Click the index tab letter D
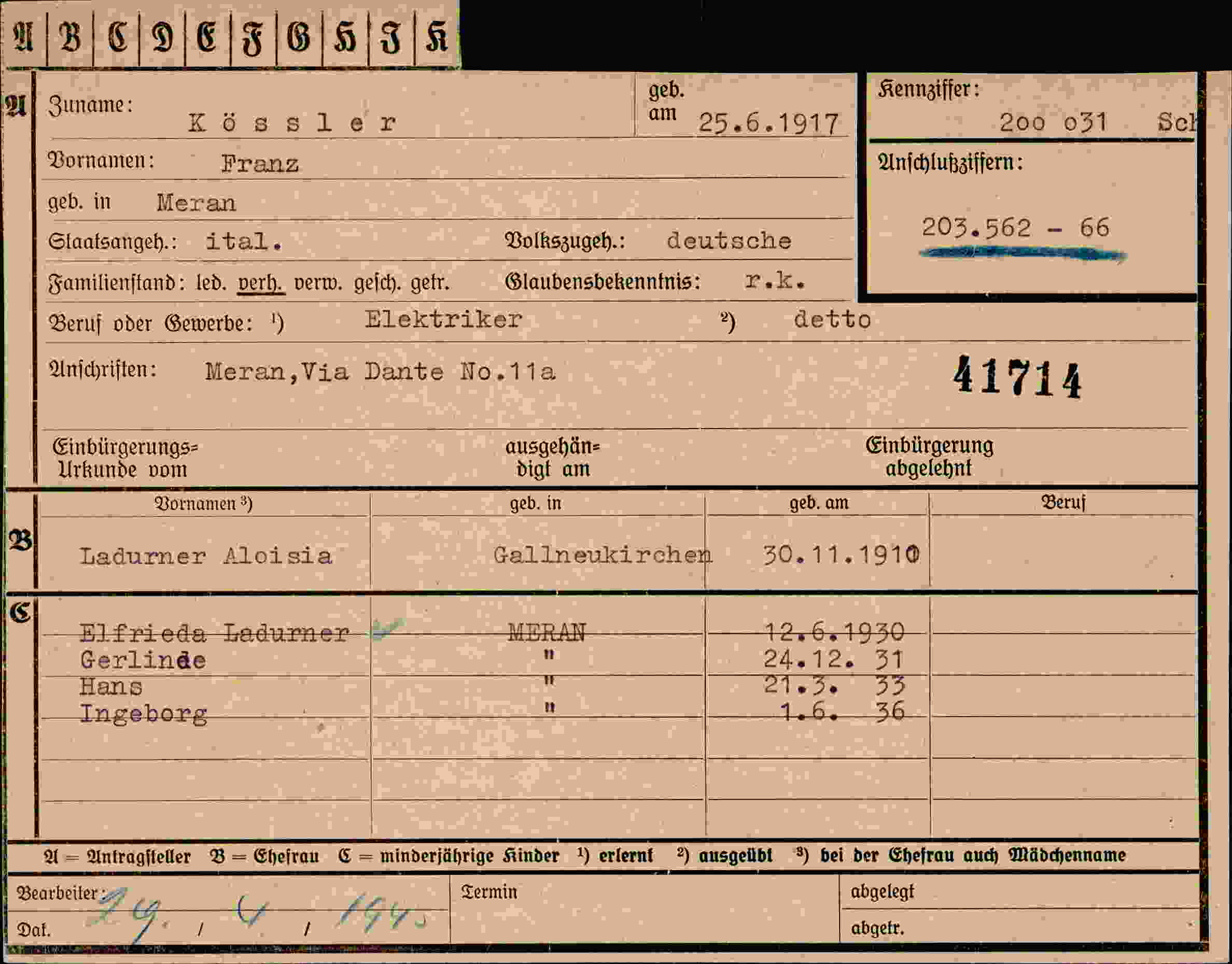The image size is (1232, 964). [162, 37]
